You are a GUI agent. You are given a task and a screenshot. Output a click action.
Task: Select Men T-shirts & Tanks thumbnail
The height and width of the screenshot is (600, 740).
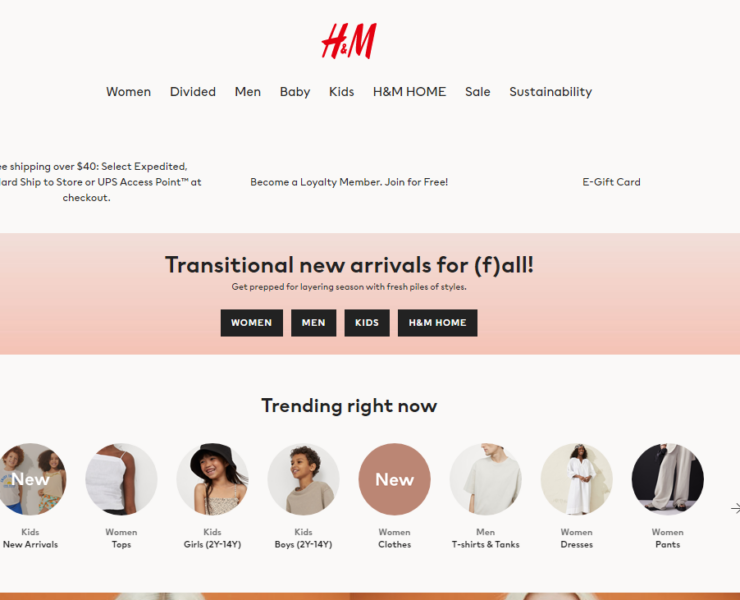486,479
